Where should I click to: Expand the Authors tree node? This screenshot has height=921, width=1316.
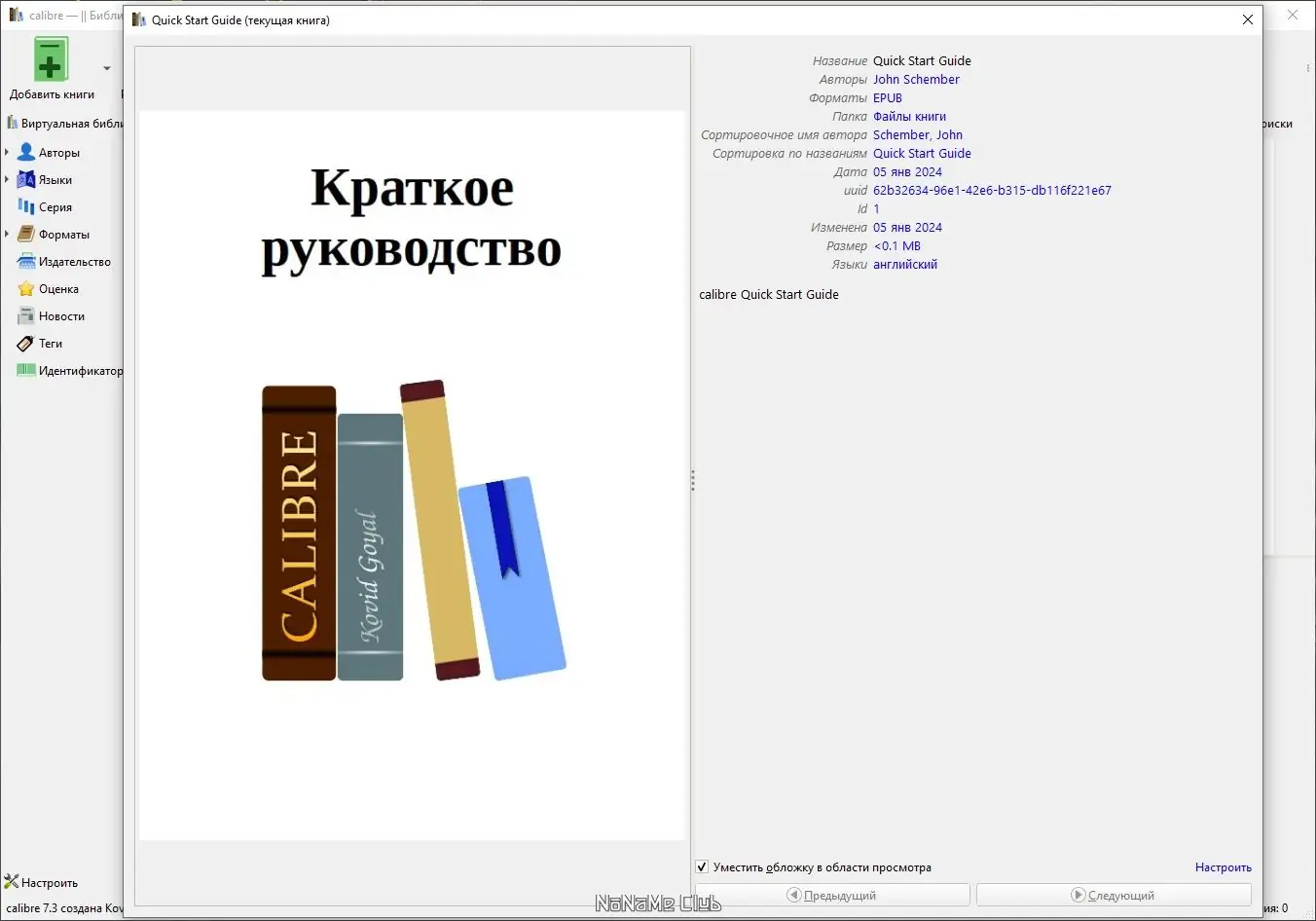(x=7, y=152)
